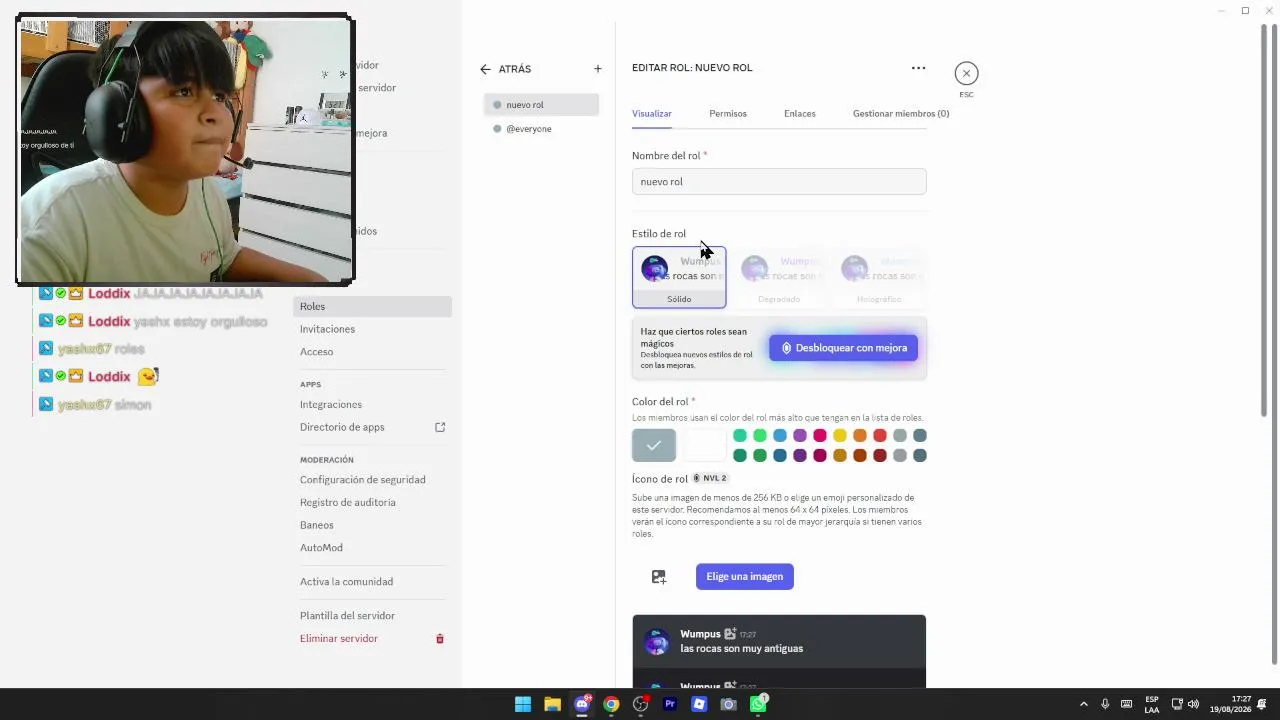
Task: Open the custom color picker swatch
Action: tap(704, 445)
